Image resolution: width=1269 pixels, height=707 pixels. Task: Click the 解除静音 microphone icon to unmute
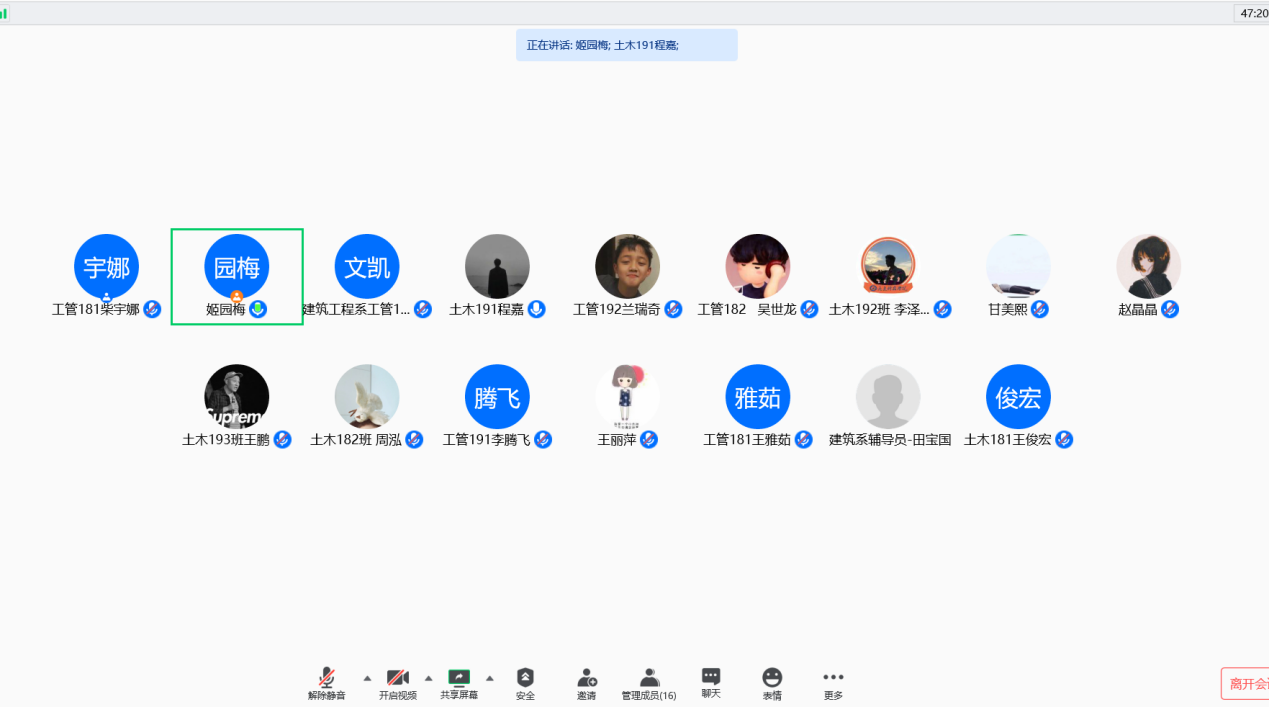pyautogui.click(x=326, y=678)
